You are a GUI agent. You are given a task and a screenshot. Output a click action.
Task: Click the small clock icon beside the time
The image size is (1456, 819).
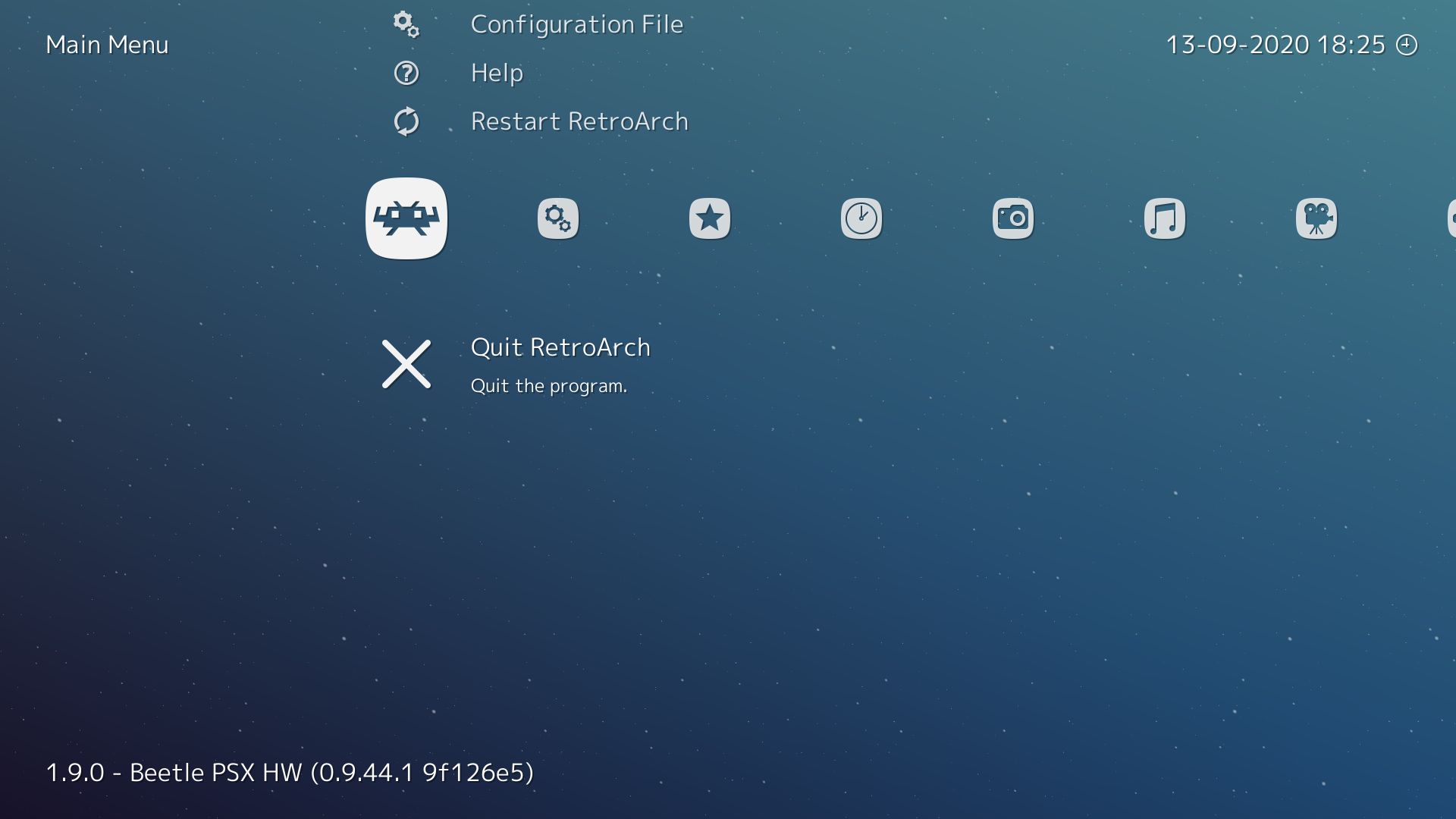click(1407, 45)
